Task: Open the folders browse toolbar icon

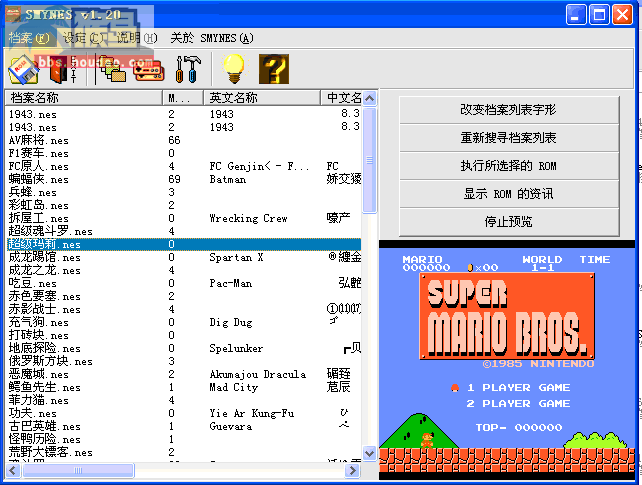Action: 112,69
